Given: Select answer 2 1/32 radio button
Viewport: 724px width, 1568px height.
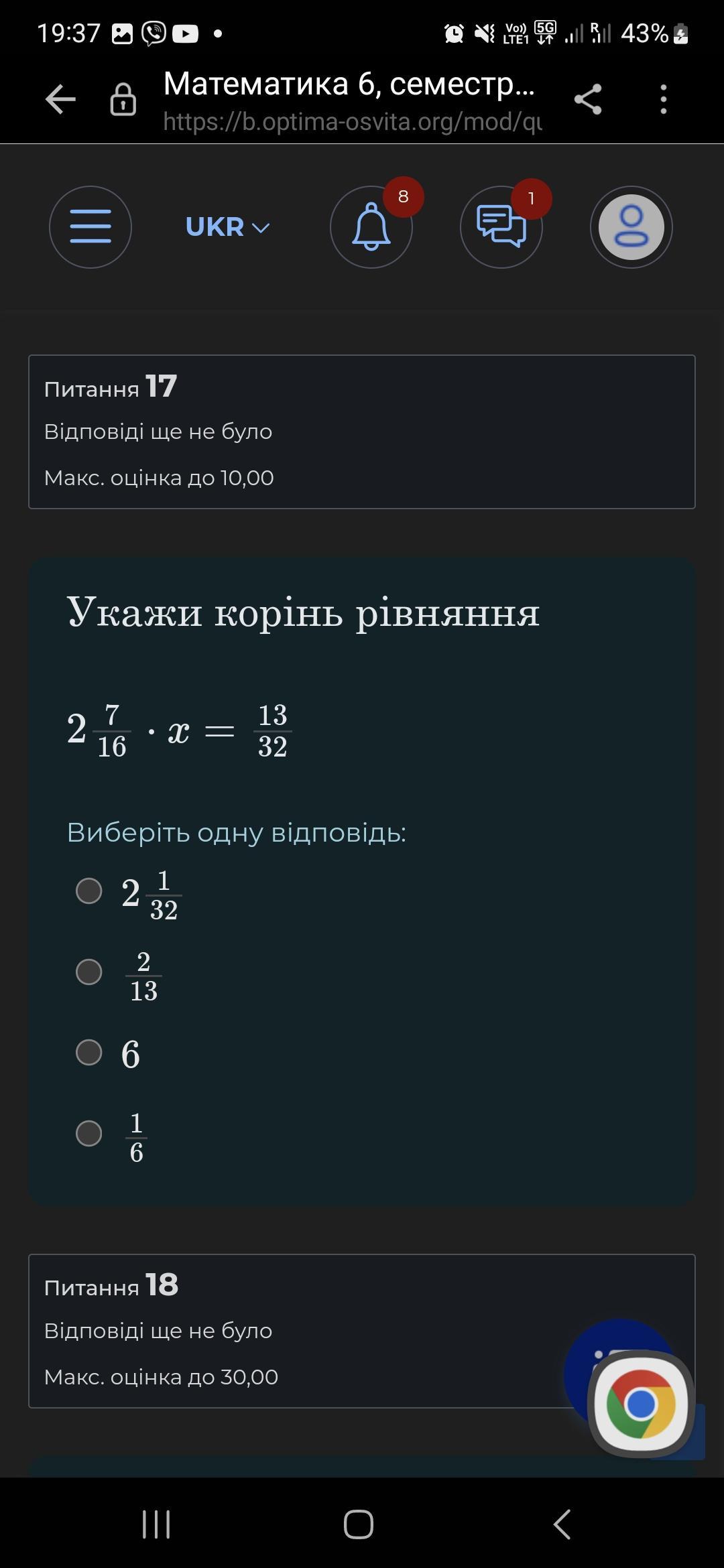Looking at the screenshot, I should pyautogui.click(x=89, y=891).
